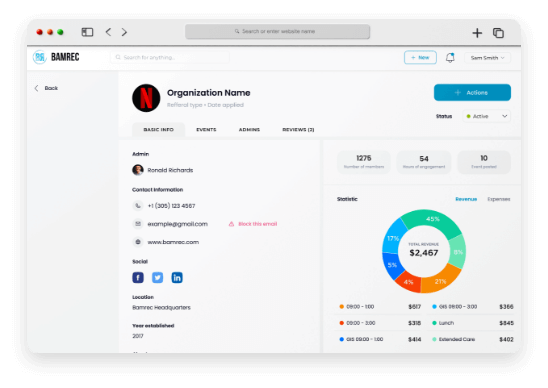Switch statistic to Revenue
Screen dimensions: 548x388
[466, 199]
